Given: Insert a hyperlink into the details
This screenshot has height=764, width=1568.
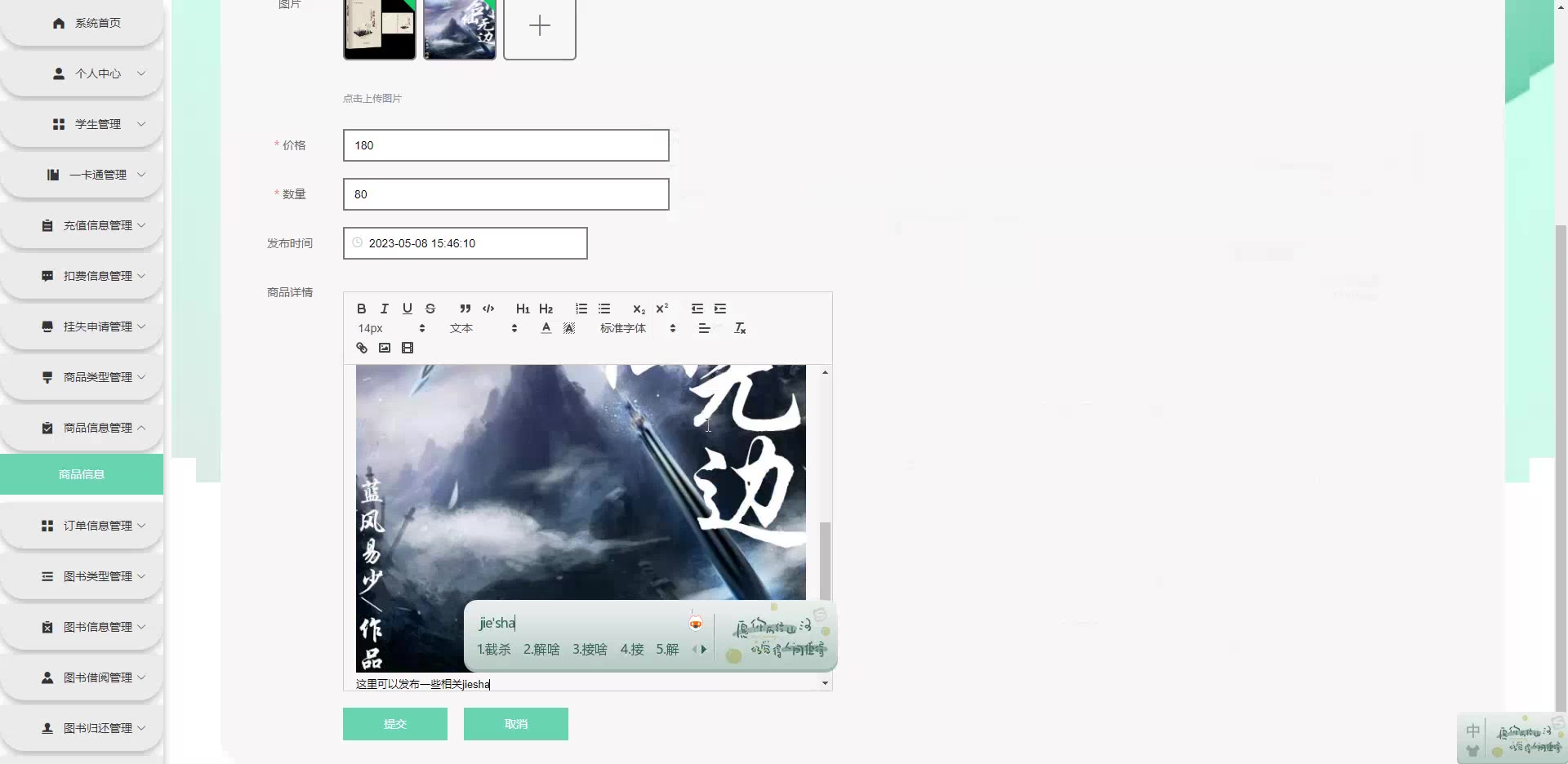Looking at the screenshot, I should pyautogui.click(x=362, y=348).
